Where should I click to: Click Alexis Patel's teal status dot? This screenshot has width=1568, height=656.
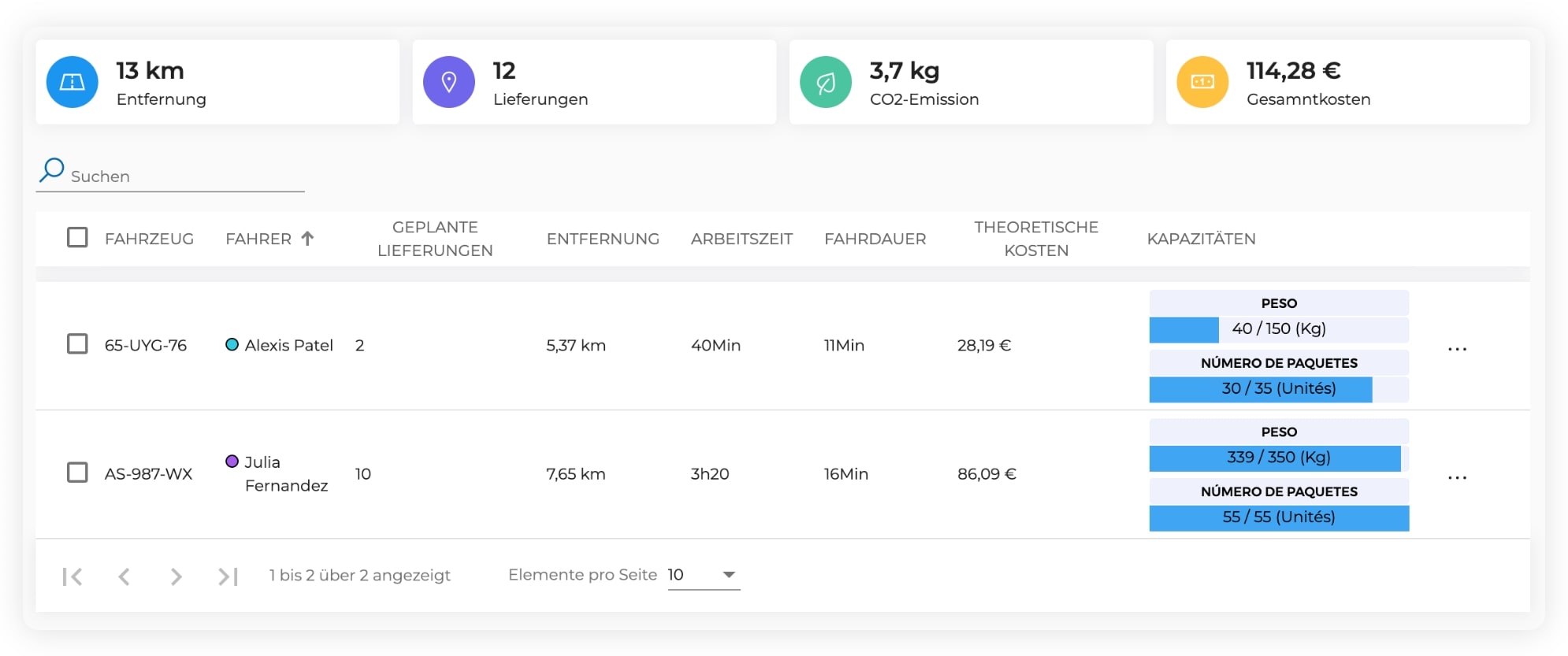(x=232, y=344)
